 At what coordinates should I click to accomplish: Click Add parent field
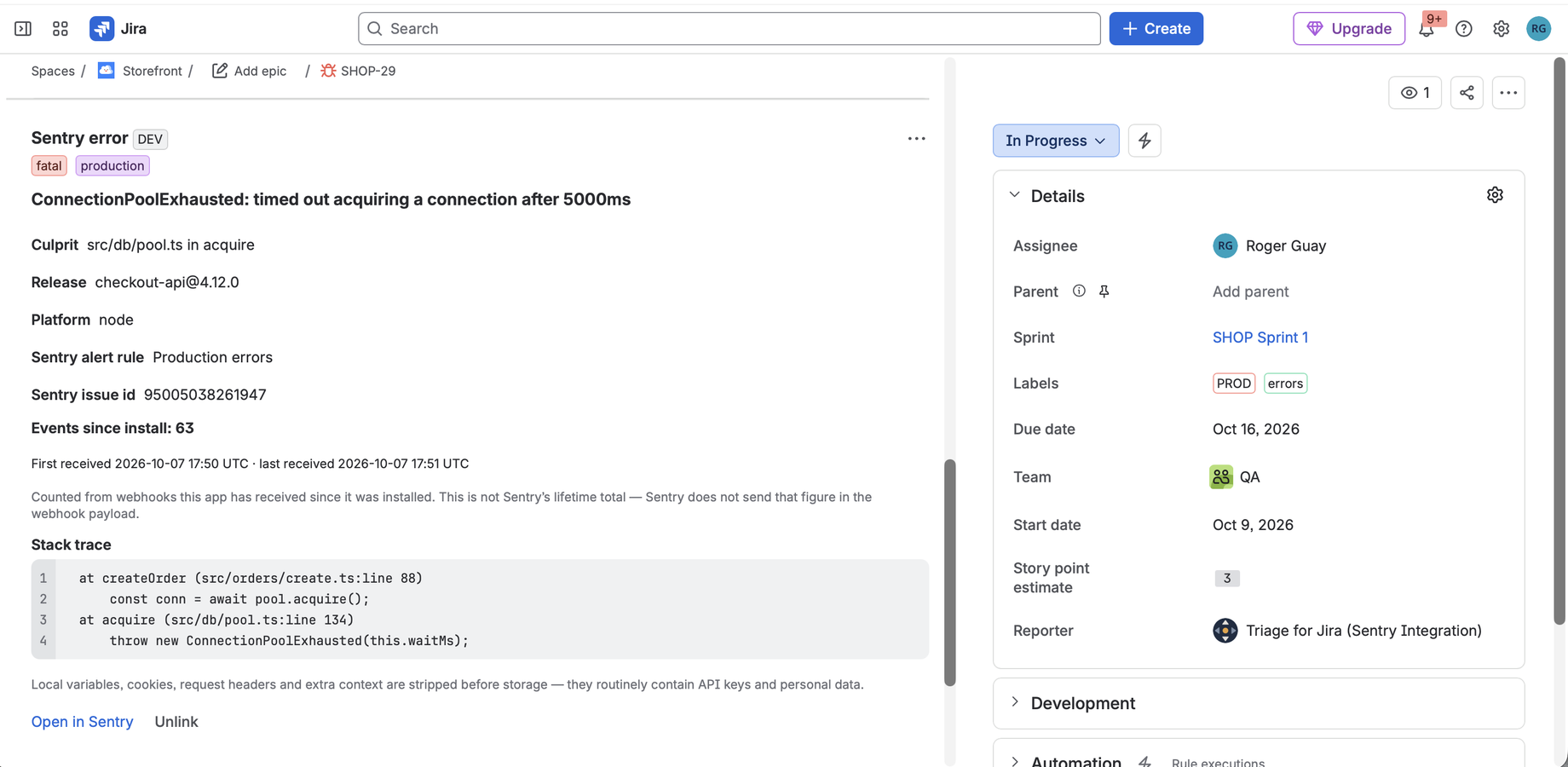1250,291
